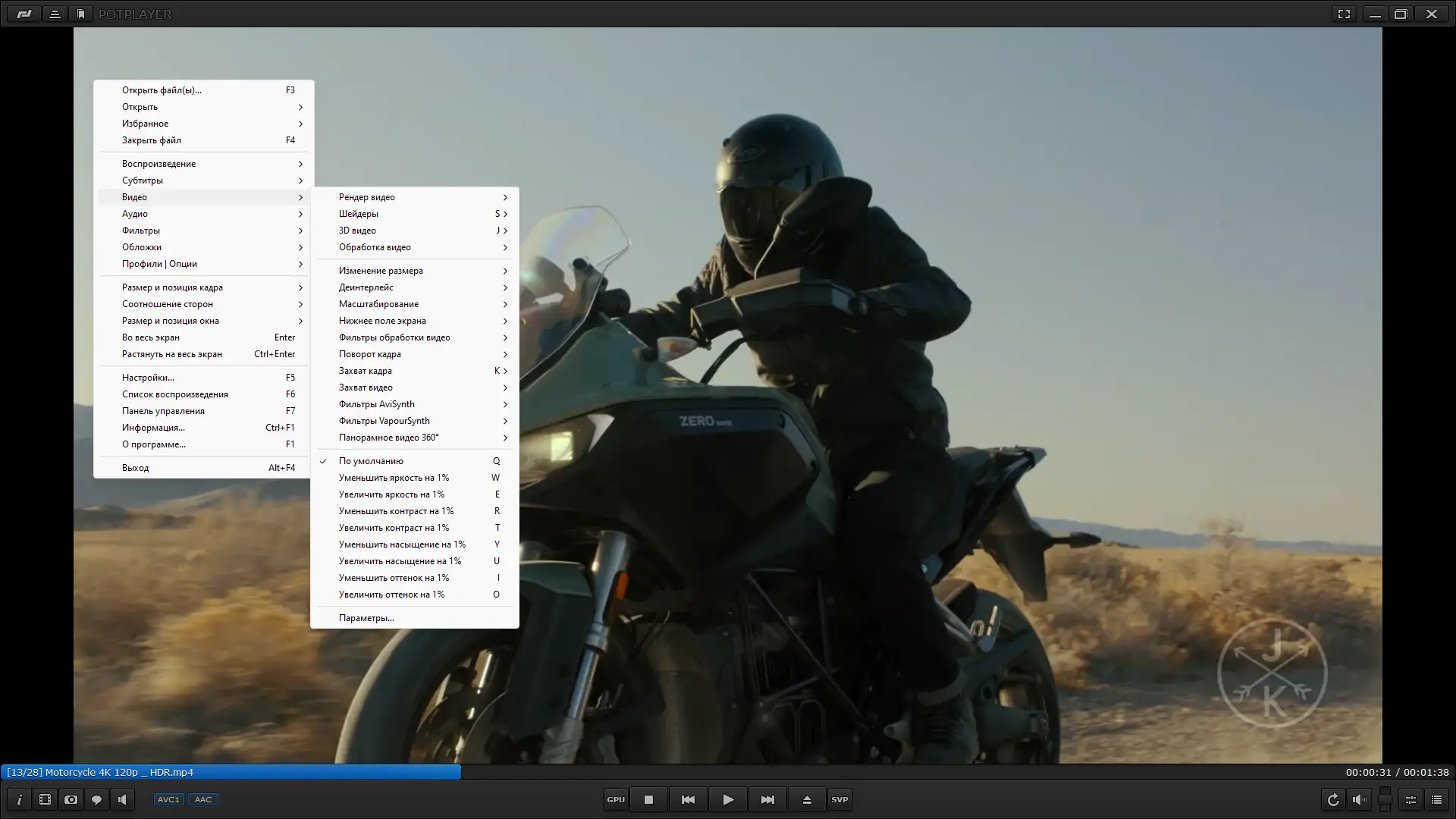Click the repeat/loop icon near volume
Viewport: 1456px width, 819px height.
(1332, 799)
